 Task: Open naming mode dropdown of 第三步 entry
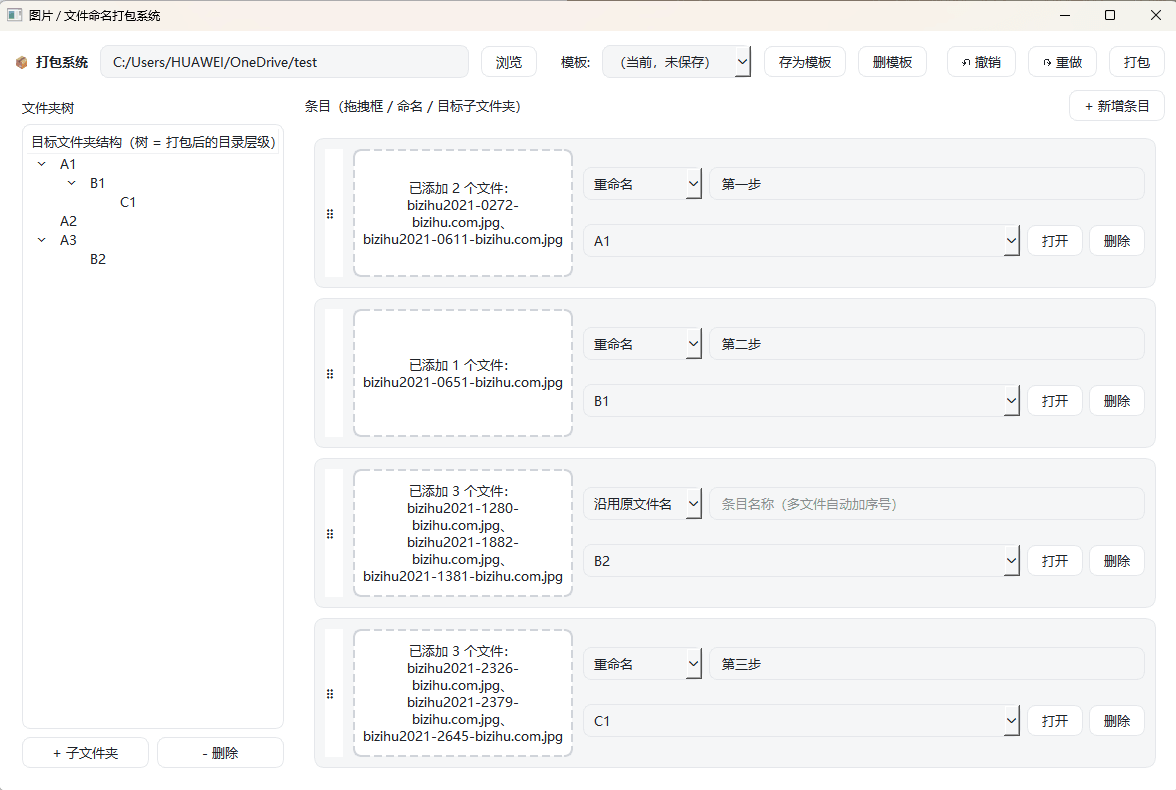coord(642,664)
